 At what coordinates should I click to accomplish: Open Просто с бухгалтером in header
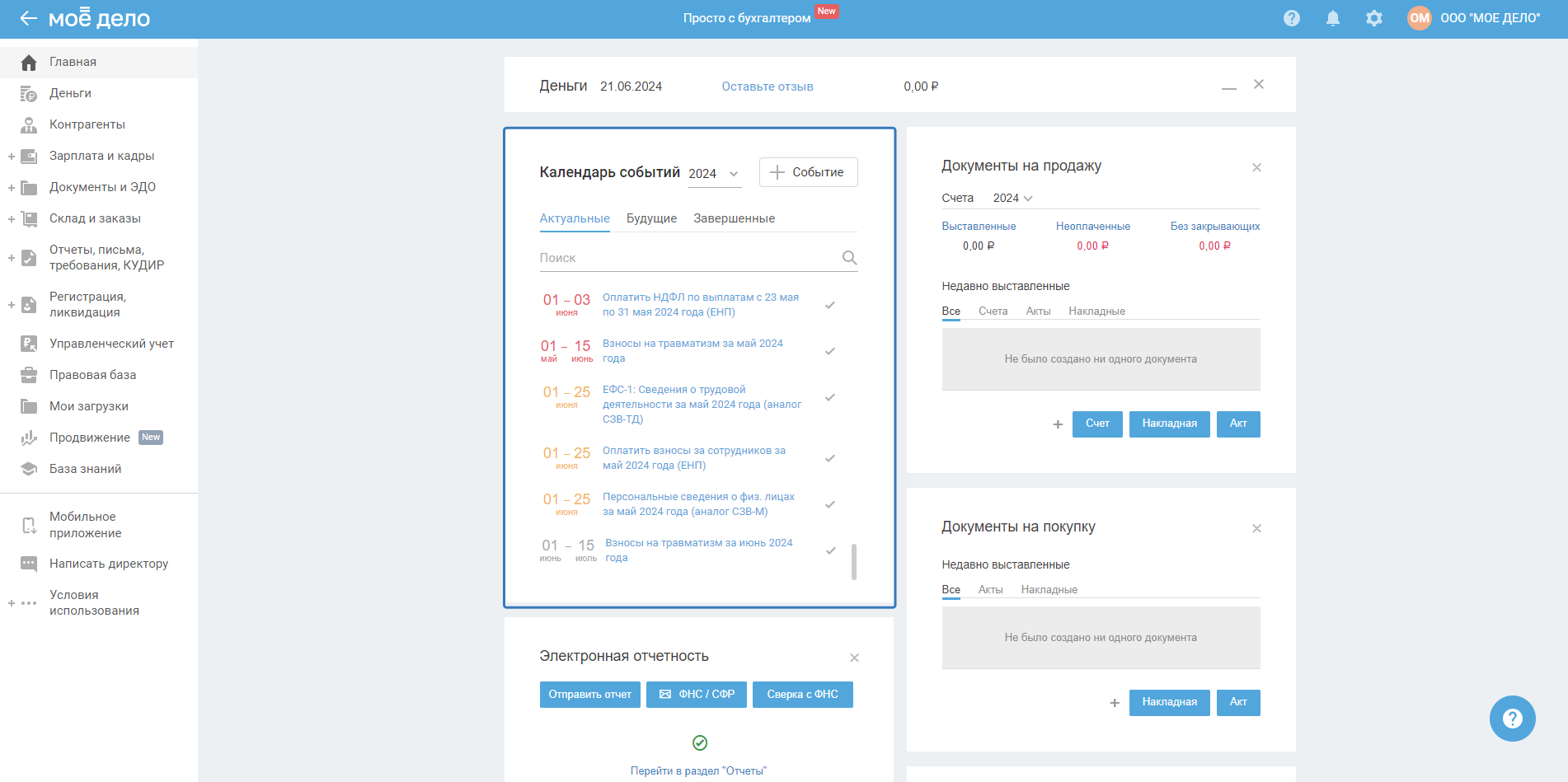pyautogui.click(x=747, y=18)
